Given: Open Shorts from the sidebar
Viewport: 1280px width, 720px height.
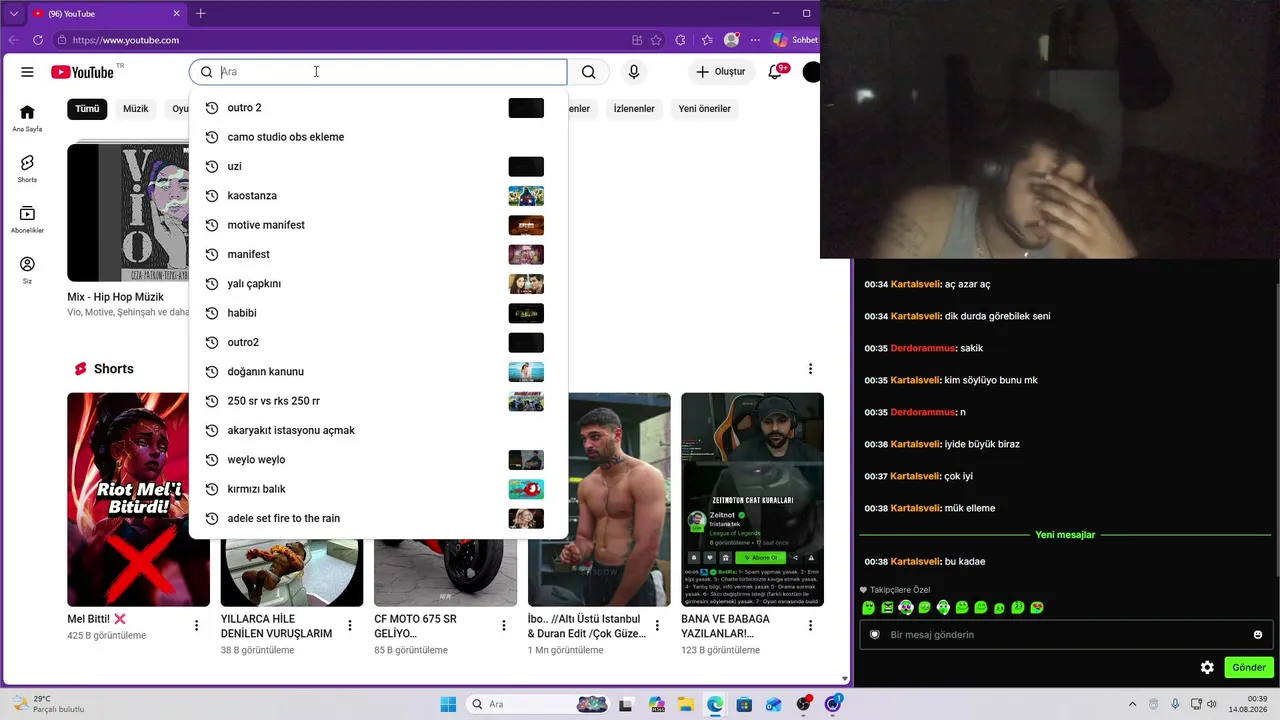Looking at the screenshot, I should 27,169.
